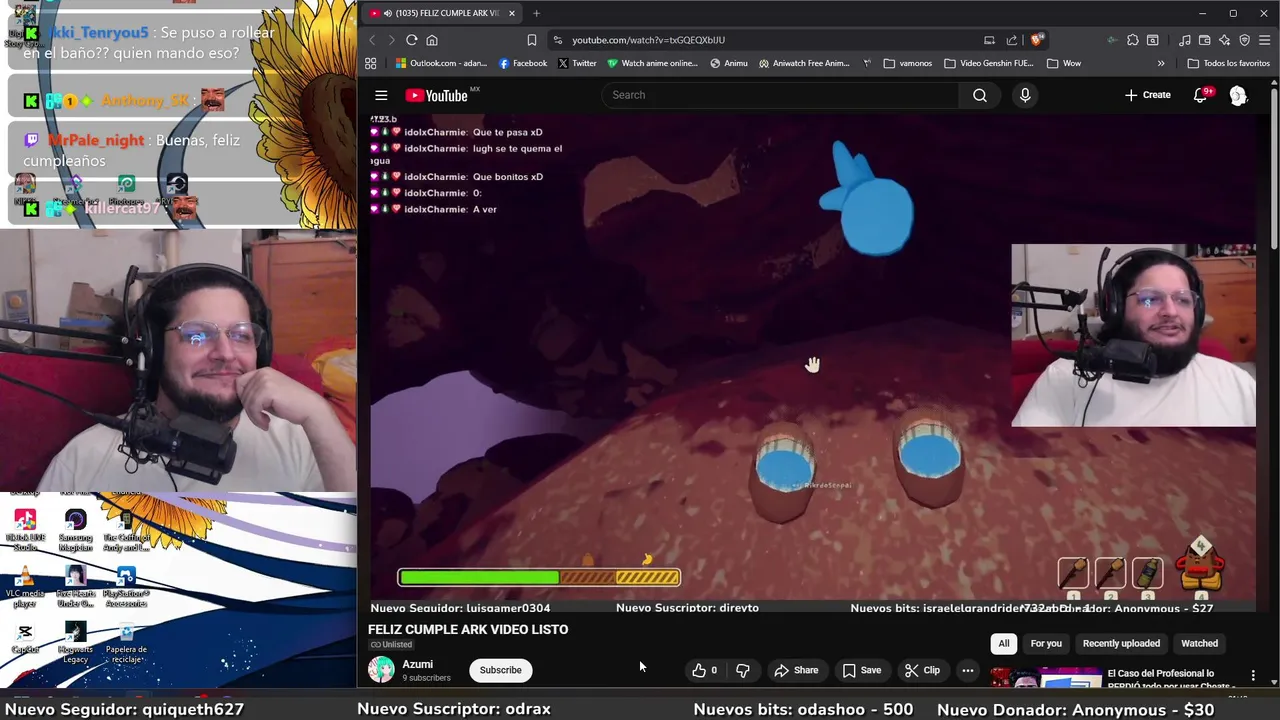The width and height of the screenshot is (1280, 720).
Task: Open YouTube notifications bell
Action: (1200, 95)
